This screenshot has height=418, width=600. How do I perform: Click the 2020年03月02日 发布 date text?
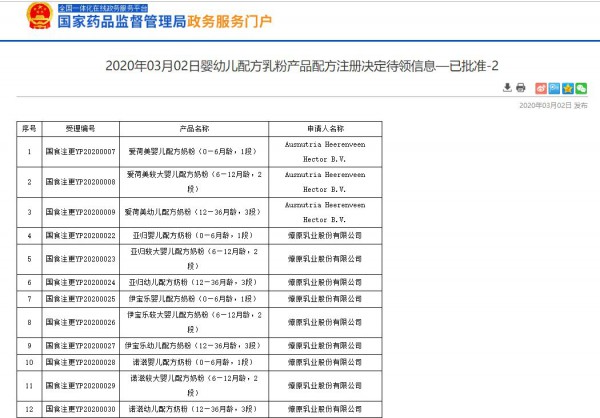(x=552, y=105)
